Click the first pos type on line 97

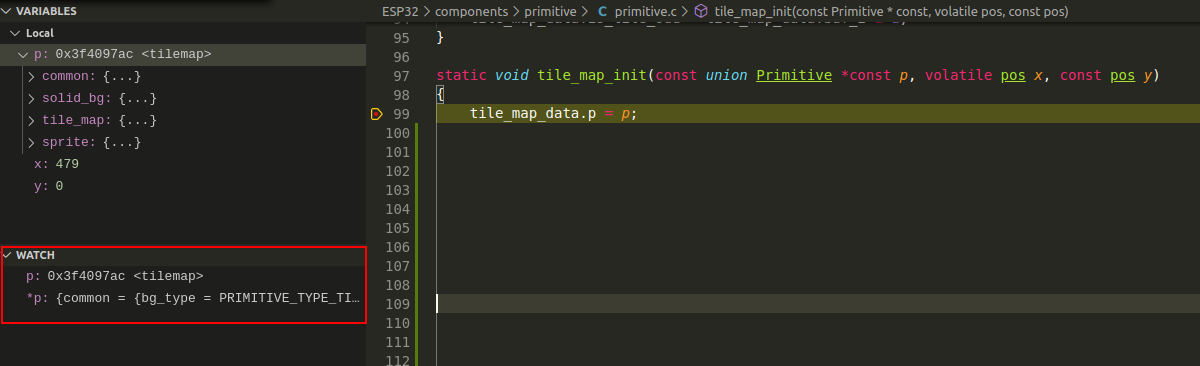coord(1013,76)
